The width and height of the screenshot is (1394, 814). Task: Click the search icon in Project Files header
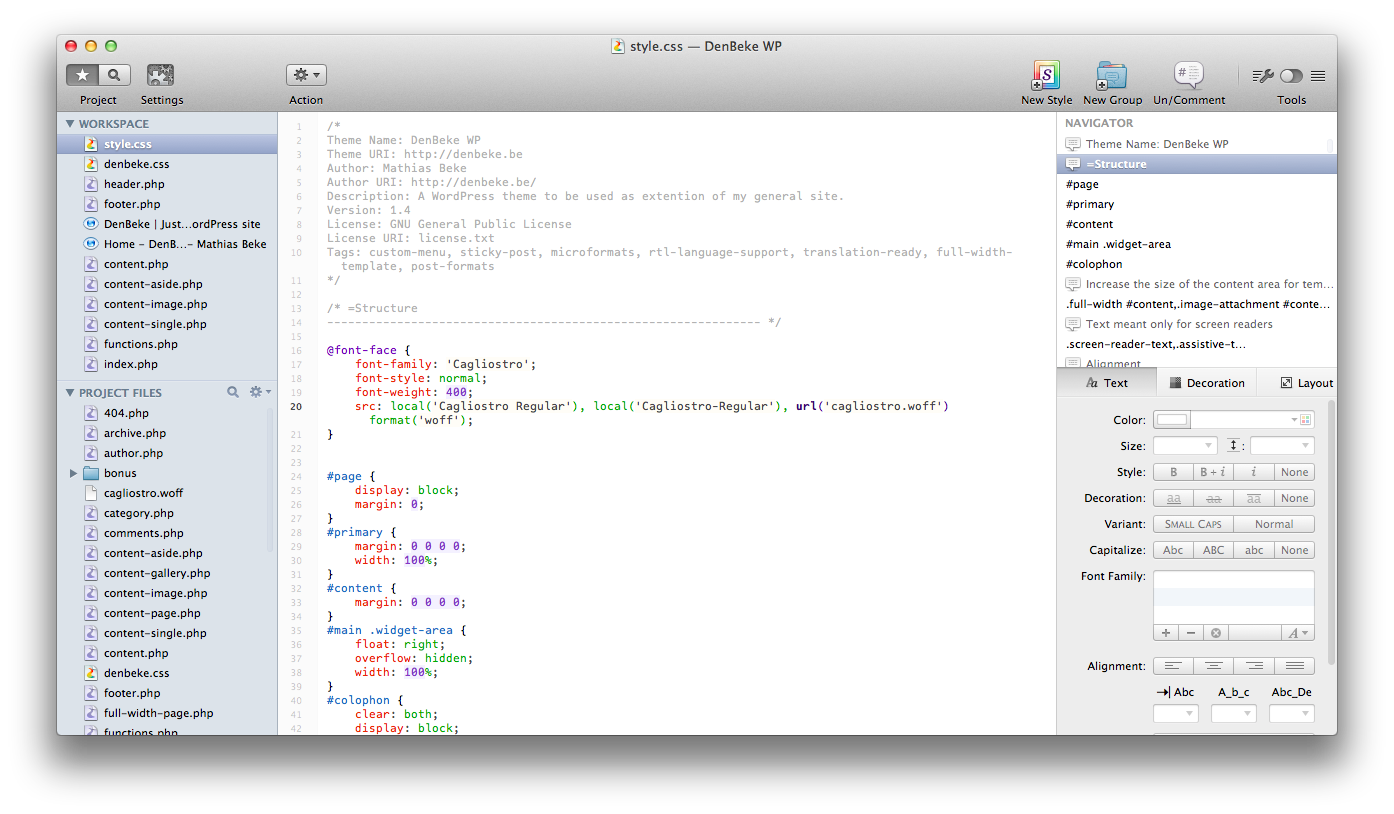coord(233,392)
